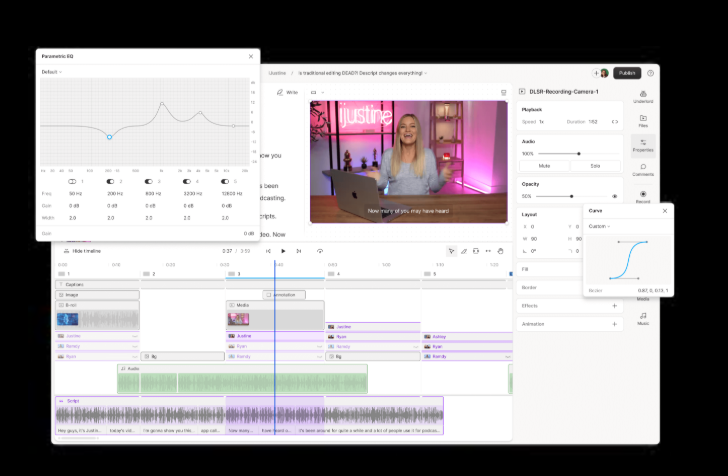Close the Parametric EQ panel
The image size is (728, 476).
point(251,56)
